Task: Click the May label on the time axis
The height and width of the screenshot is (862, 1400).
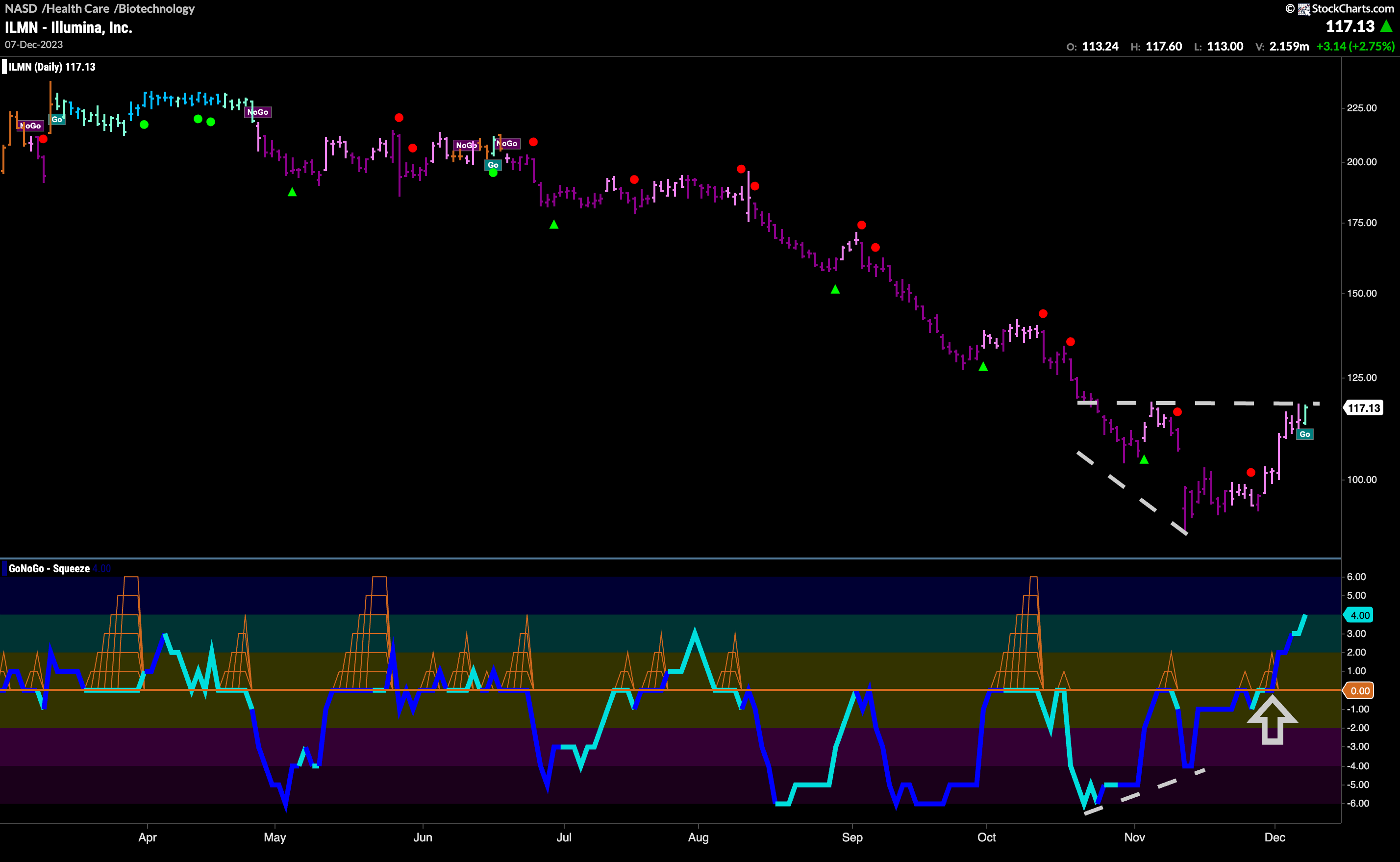Action: (275, 837)
